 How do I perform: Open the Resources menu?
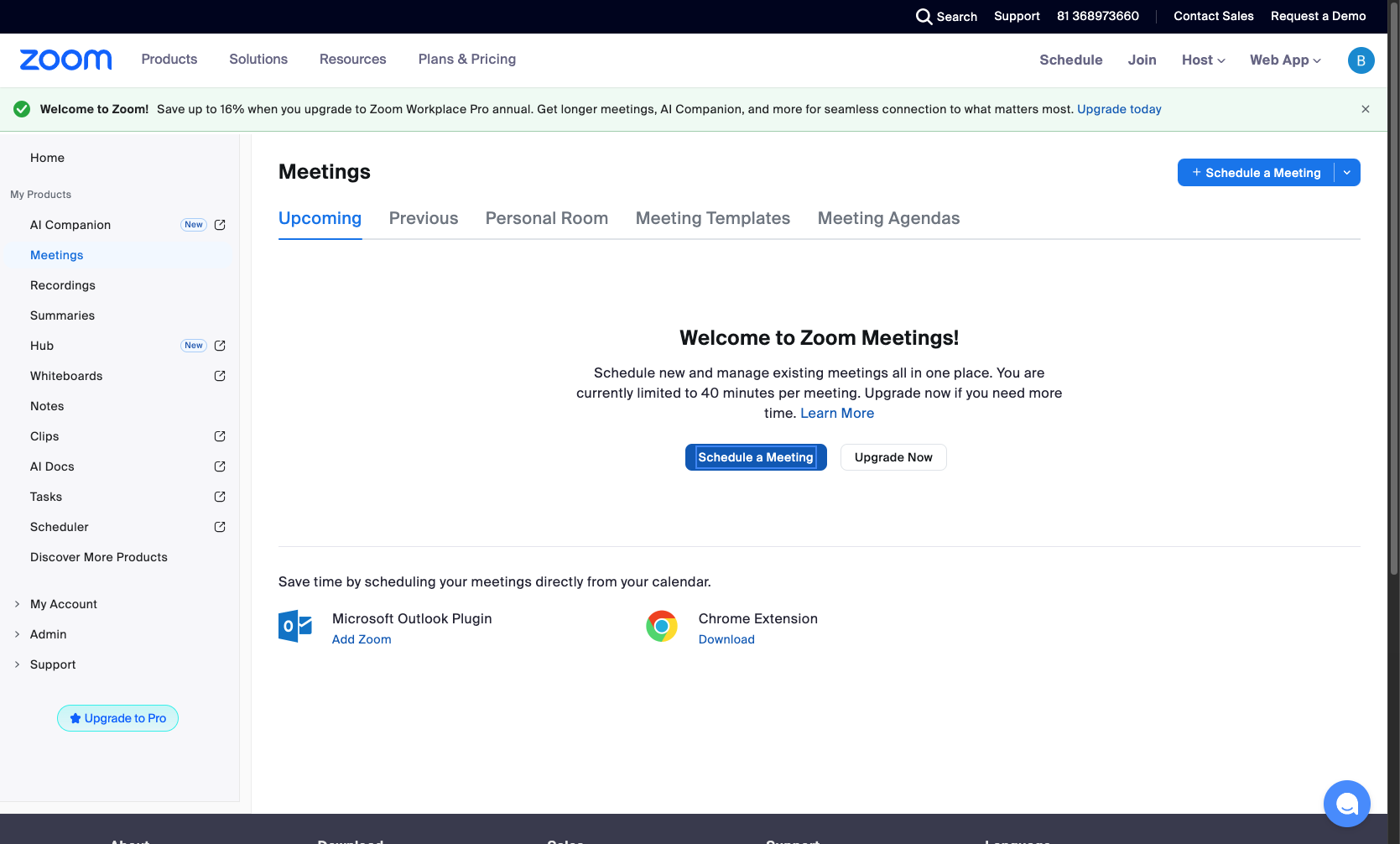(x=353, y=60)
